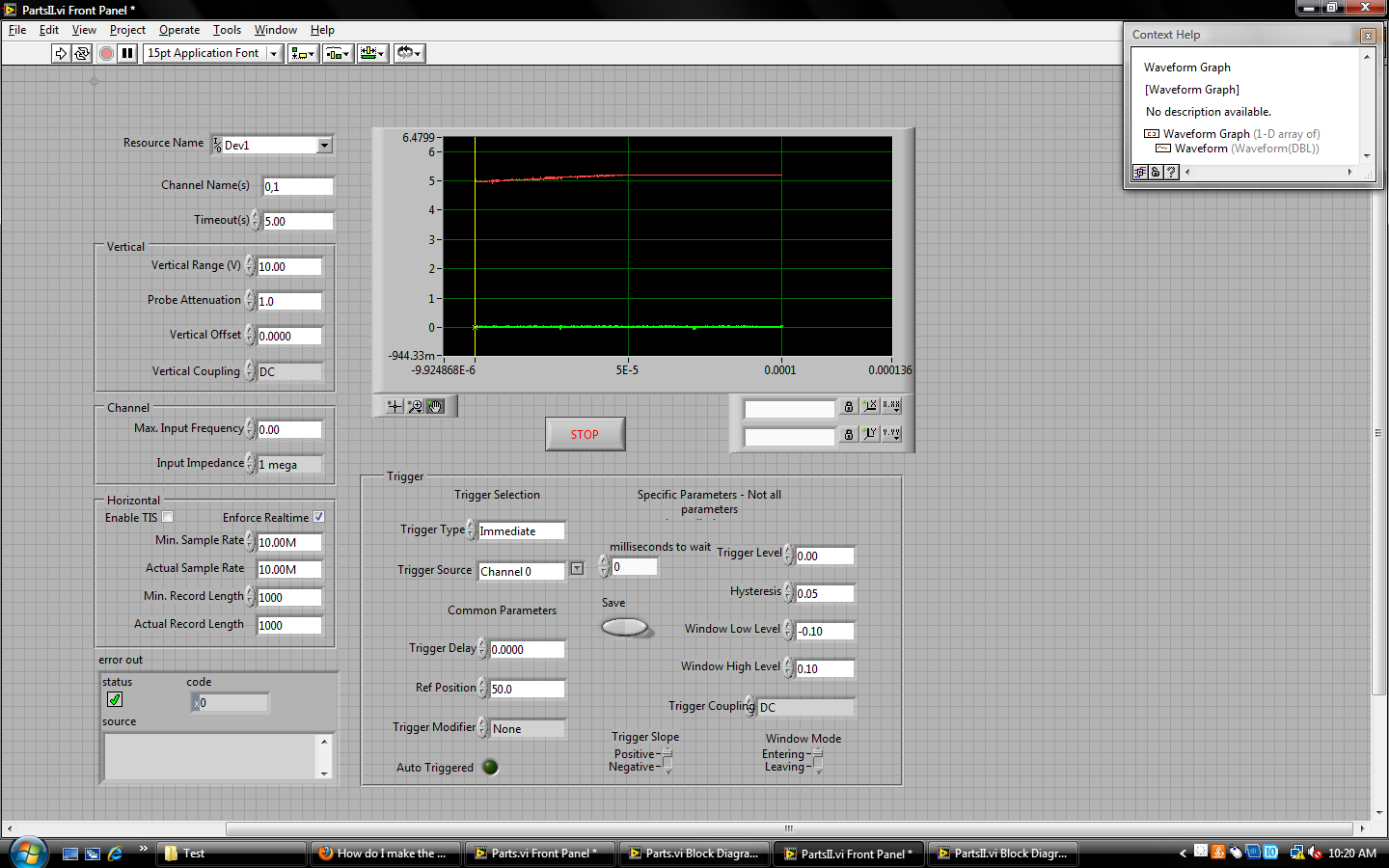Viewport: 1389px width, 868px height.
Task: Click Show Optional Terminals icon in Context Help
Action: [x=1140, y=173]
